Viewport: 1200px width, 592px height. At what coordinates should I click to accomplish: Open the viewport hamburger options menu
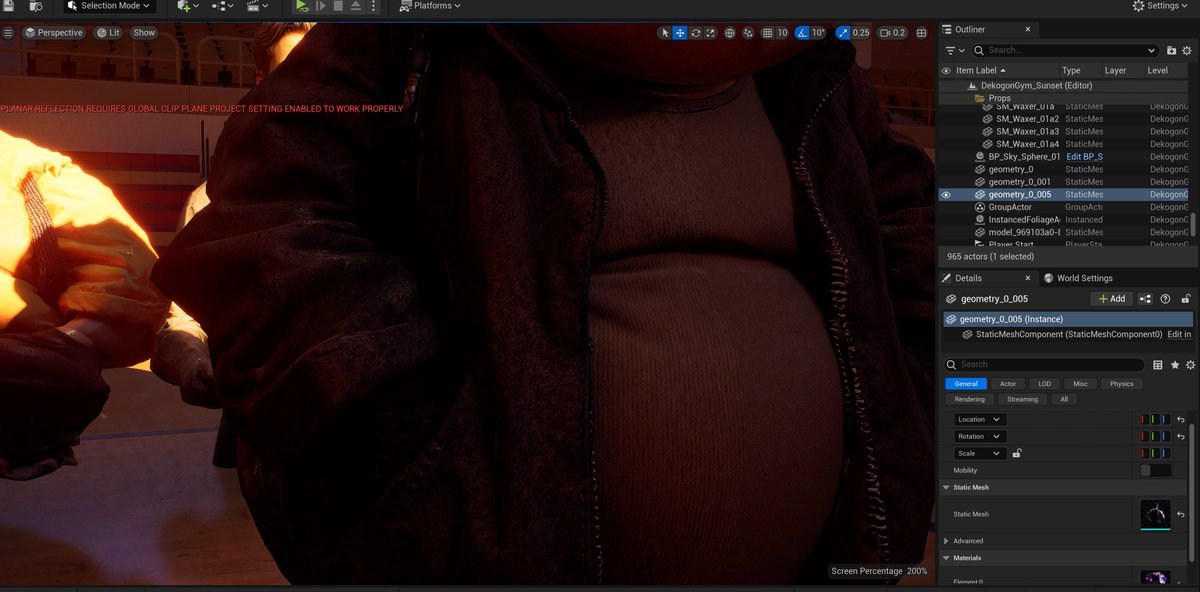point(8,33)
